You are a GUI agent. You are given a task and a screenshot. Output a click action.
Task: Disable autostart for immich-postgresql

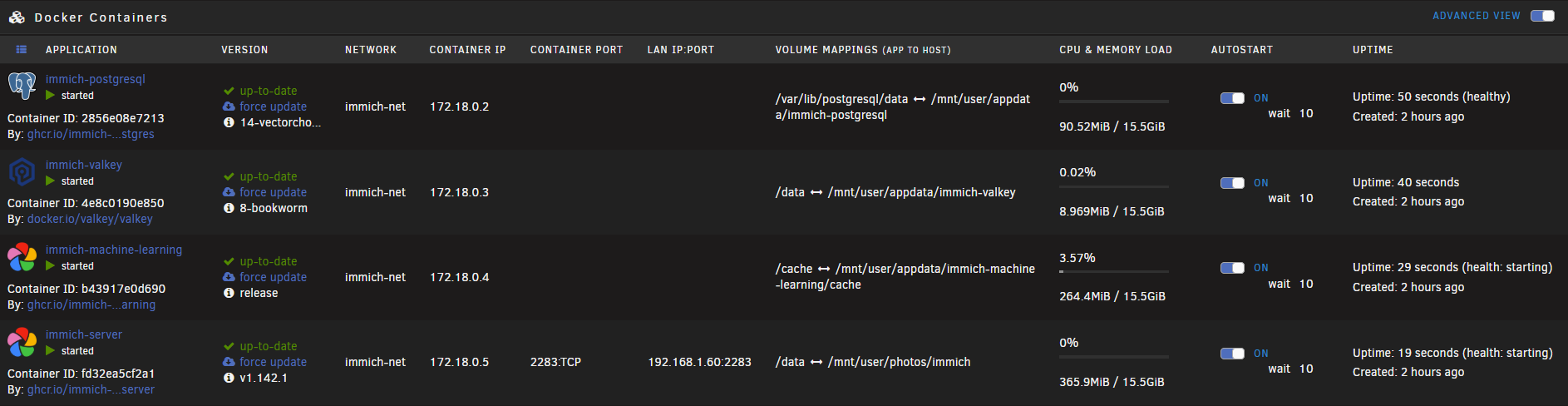[x=1232, y=98]
